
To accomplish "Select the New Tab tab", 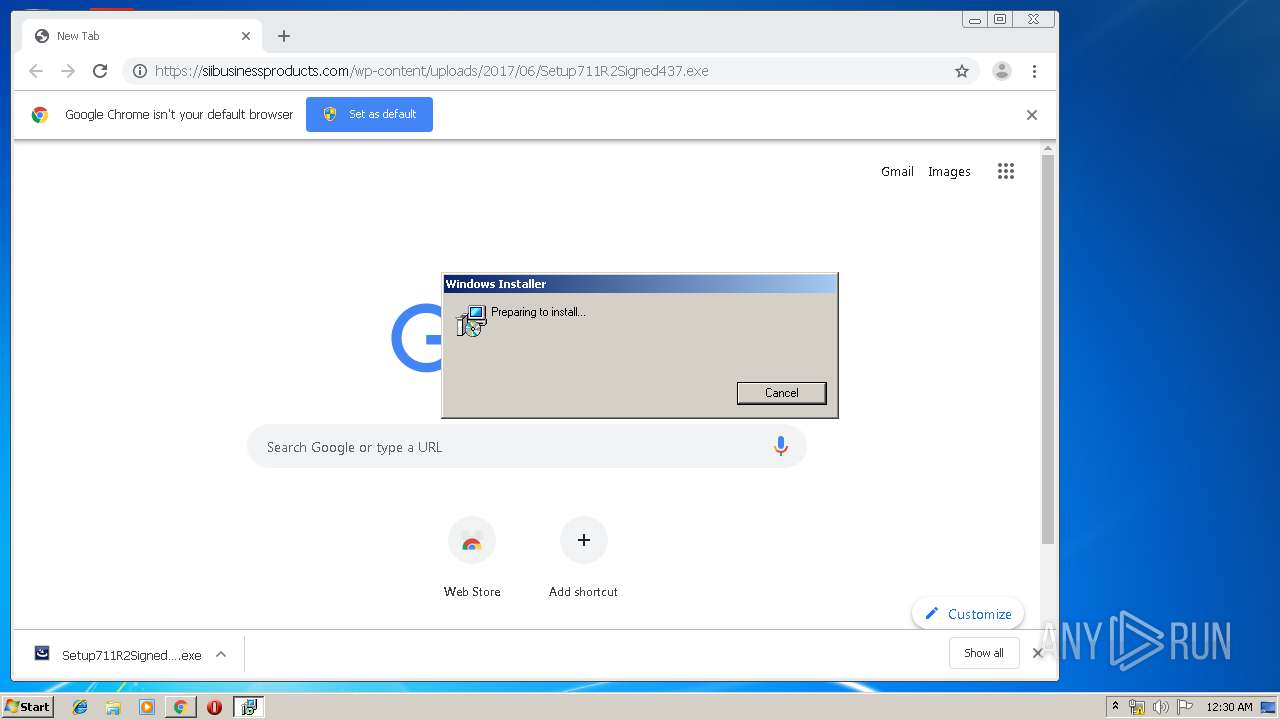I will pyautogui.click(x=142, y=36).
